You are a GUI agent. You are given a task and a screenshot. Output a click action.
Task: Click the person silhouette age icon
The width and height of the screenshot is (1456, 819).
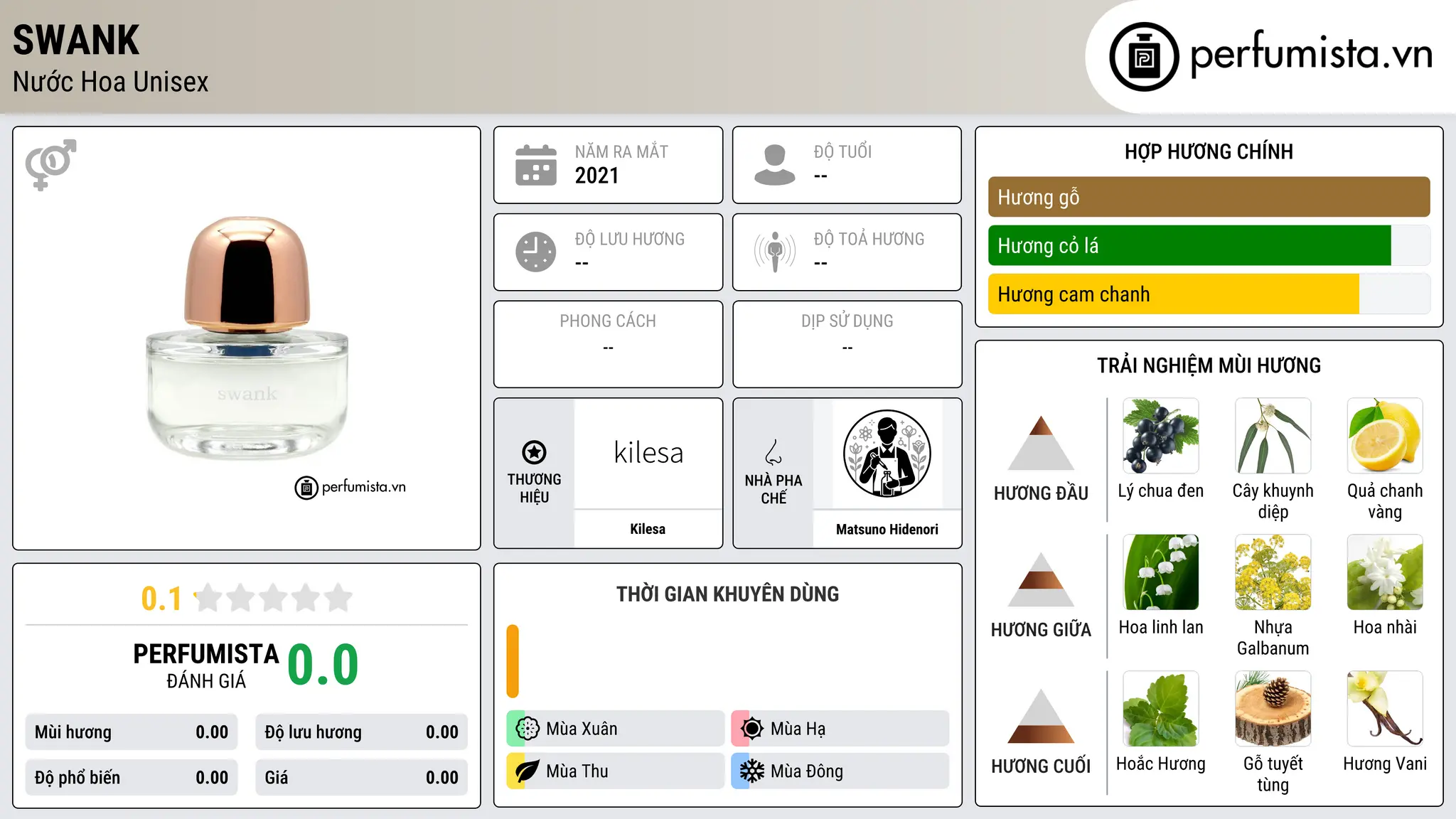[775, 165]
